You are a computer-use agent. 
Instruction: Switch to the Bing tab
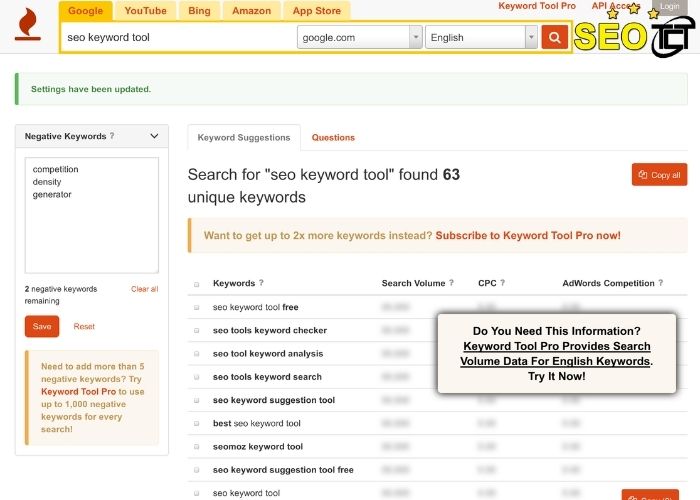(x=199, y=11)
